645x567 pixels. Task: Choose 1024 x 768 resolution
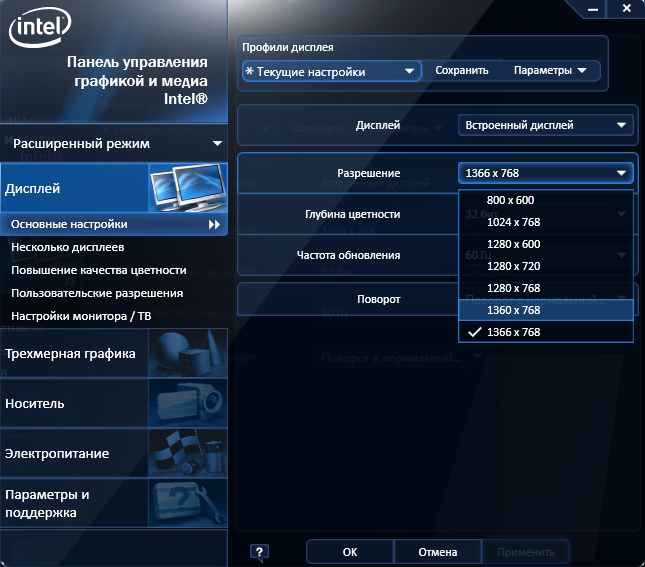pyautogui.click(x=545, y=222)
